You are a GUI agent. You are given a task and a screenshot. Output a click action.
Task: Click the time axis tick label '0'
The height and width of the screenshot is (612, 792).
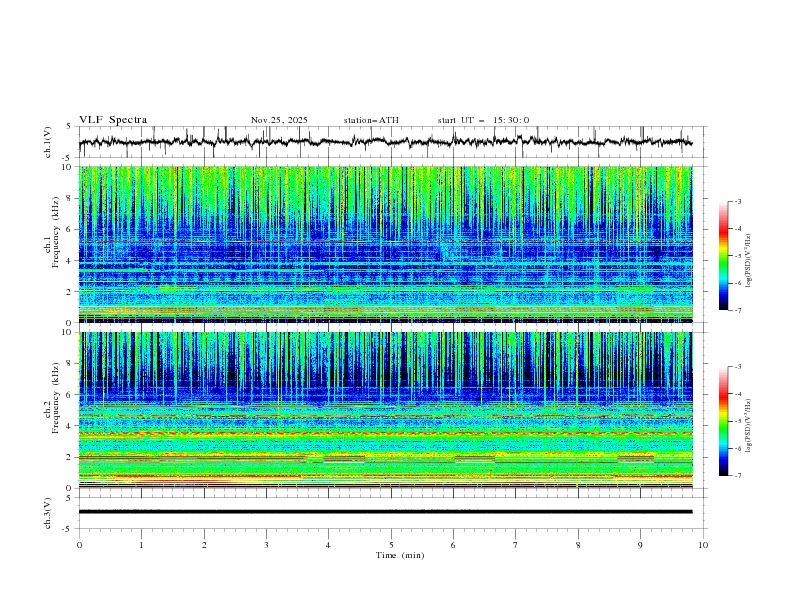(x=79, y=545)
